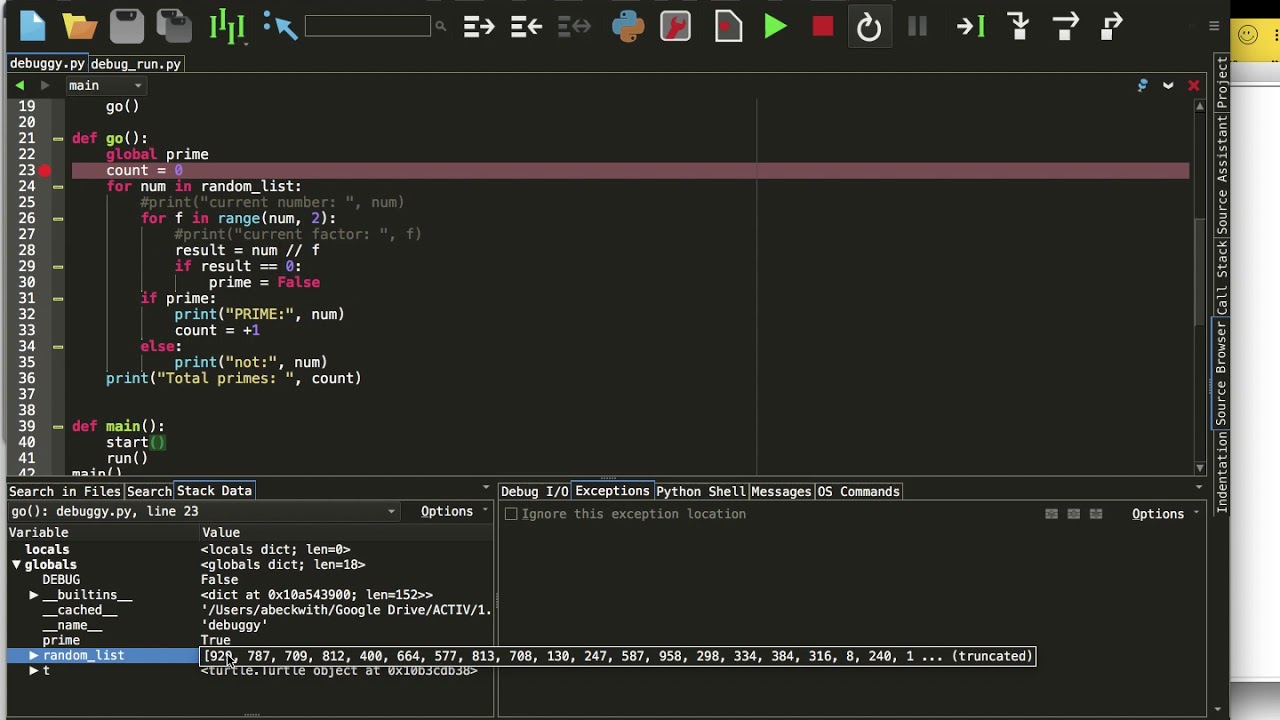The image size is (1280, 720).
Task: Click the breakpoint document toolbar icon
Action: click(x=728, y=26)
